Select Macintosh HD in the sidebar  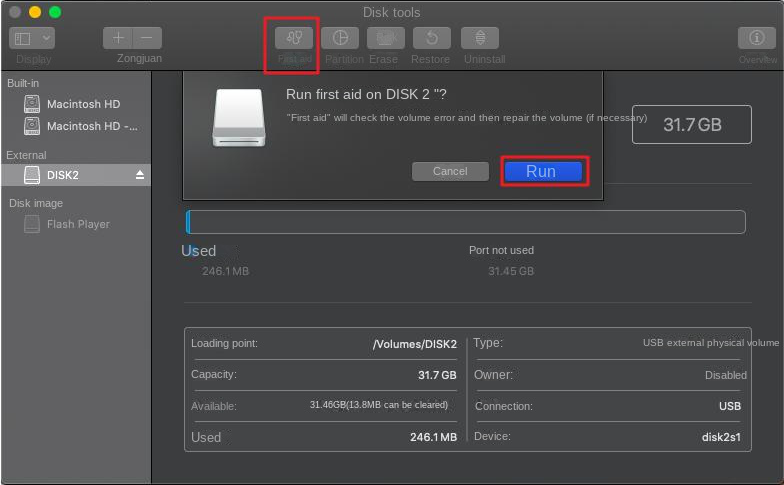click(x=83, y=104)
